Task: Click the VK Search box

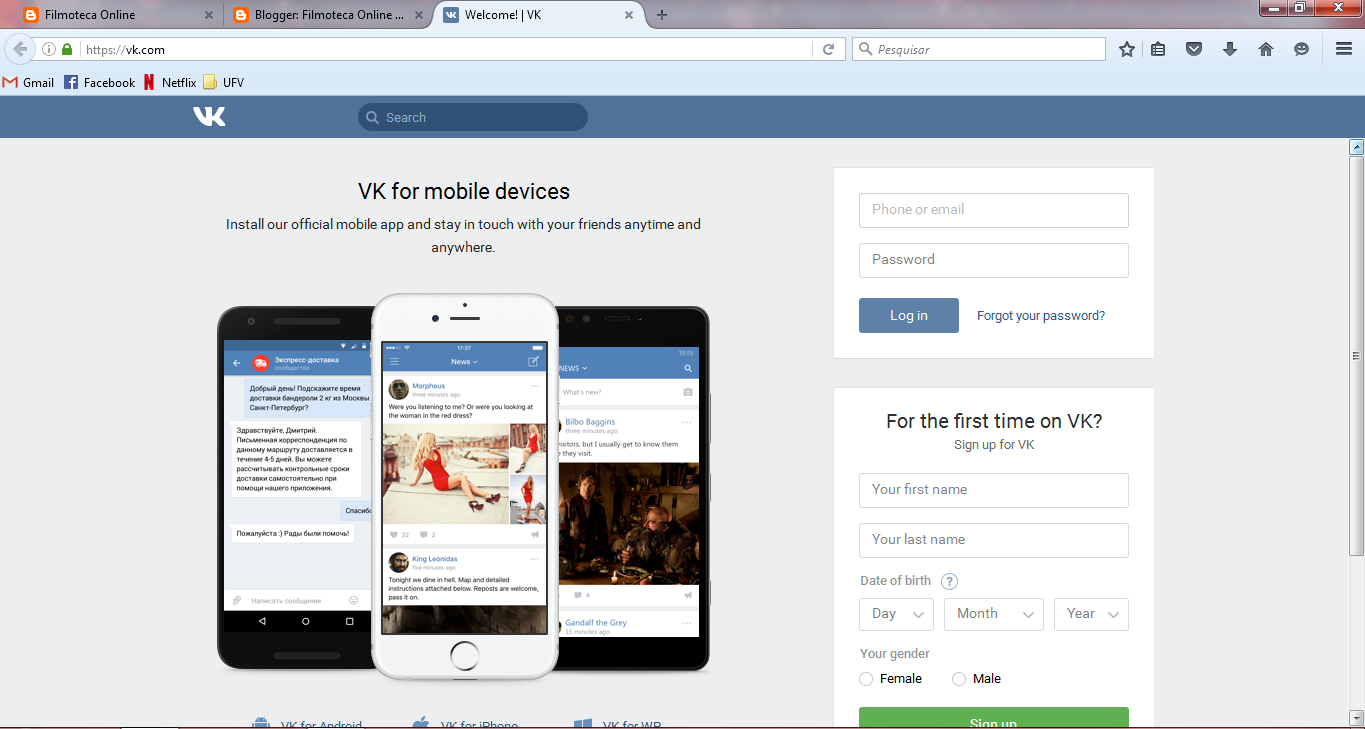Action: (473, 117)
